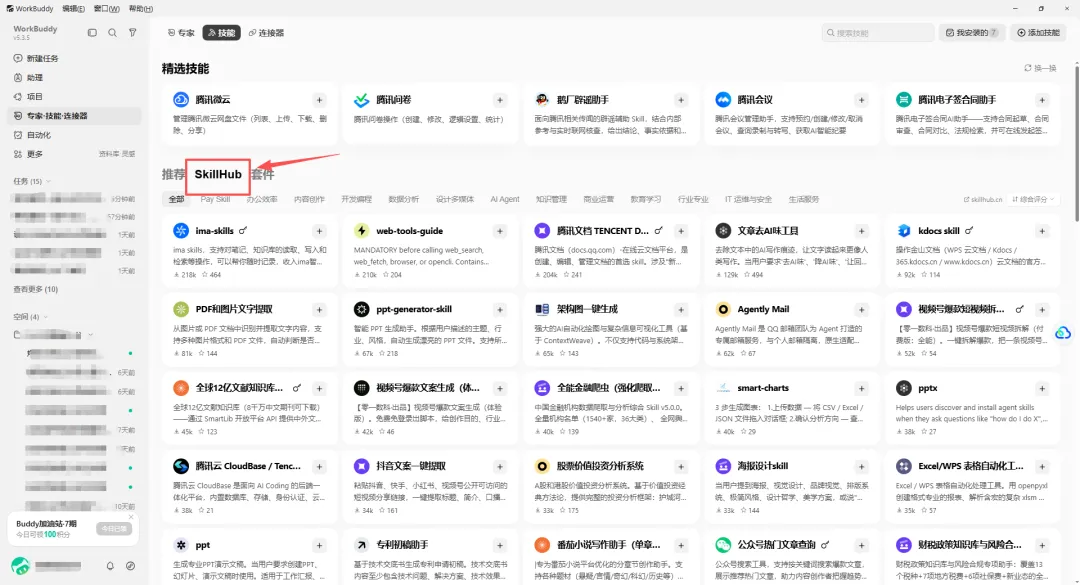Open 自动化 in the sidebar
Screen dimensions: 1080x585
click(x=76, y=135)
